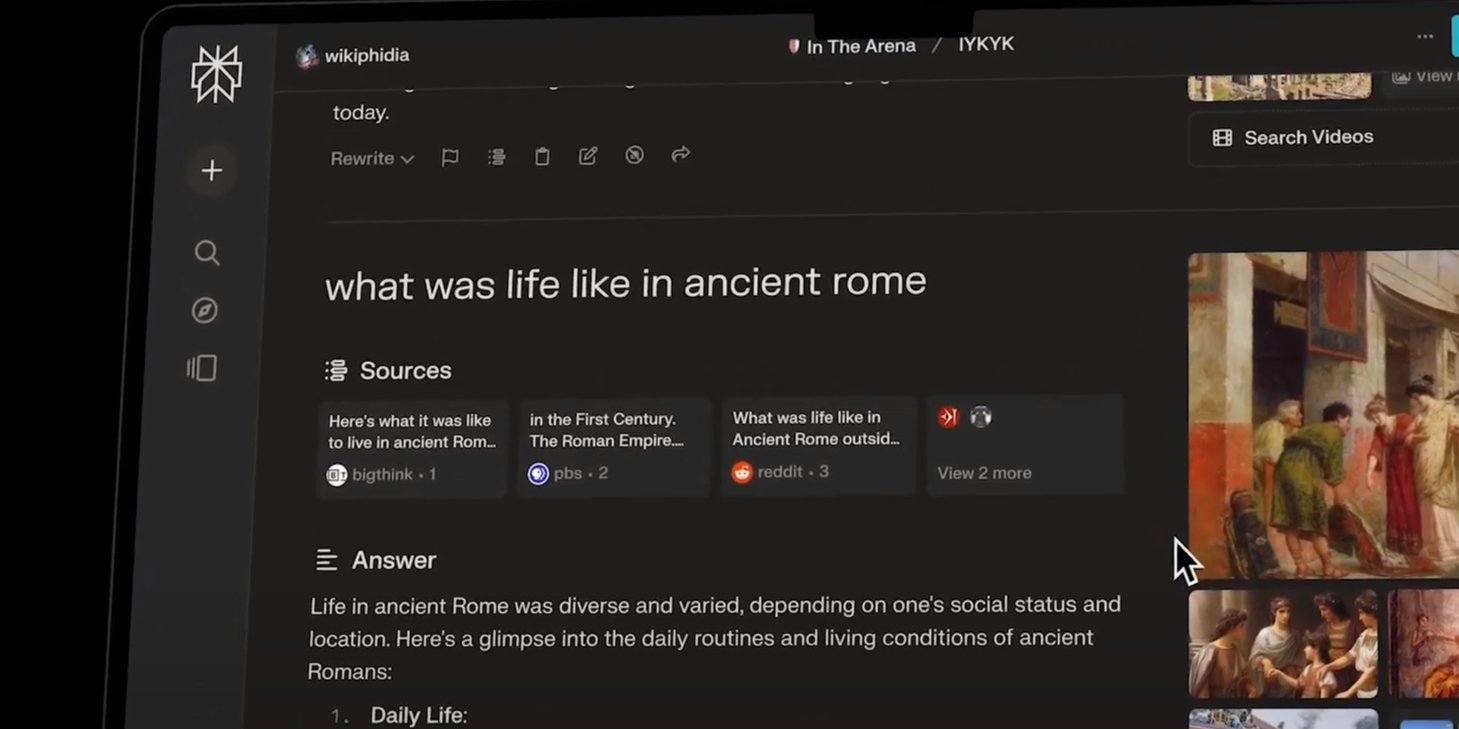This screenshot has width=1459, height=729.
Task: Click the Perplexity logo in the sidebar
Action: (216, 74)
